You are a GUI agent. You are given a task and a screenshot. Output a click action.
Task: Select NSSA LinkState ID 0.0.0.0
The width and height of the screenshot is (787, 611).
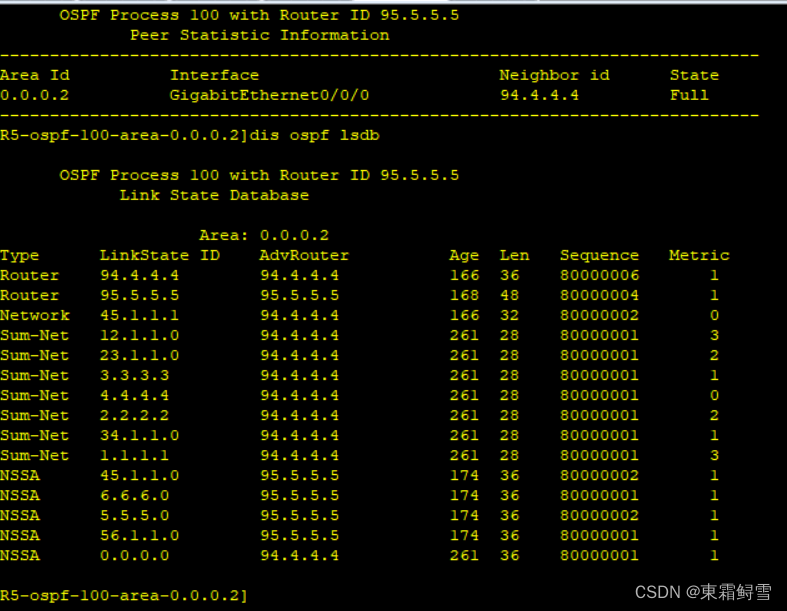pyautogui.click(x=135, y=556)
